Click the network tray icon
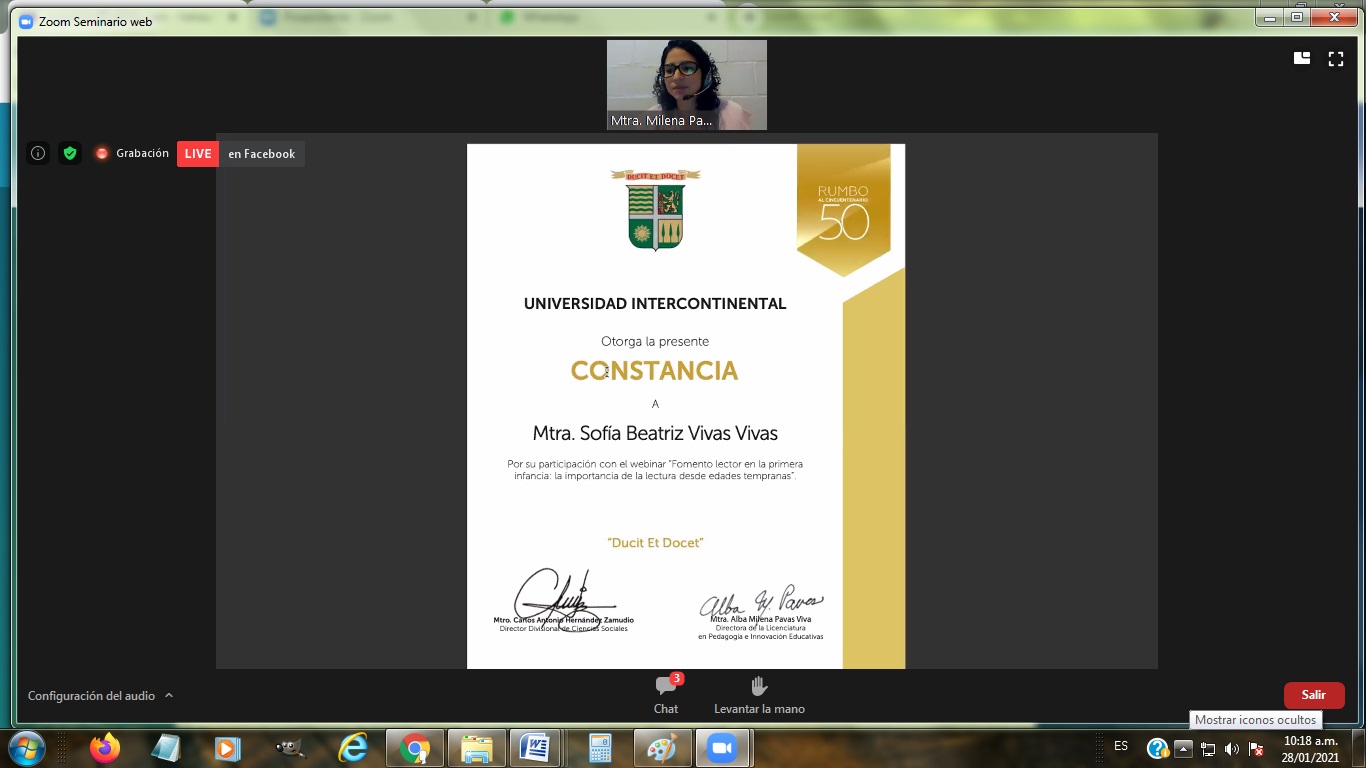 tap(1208, 749)
